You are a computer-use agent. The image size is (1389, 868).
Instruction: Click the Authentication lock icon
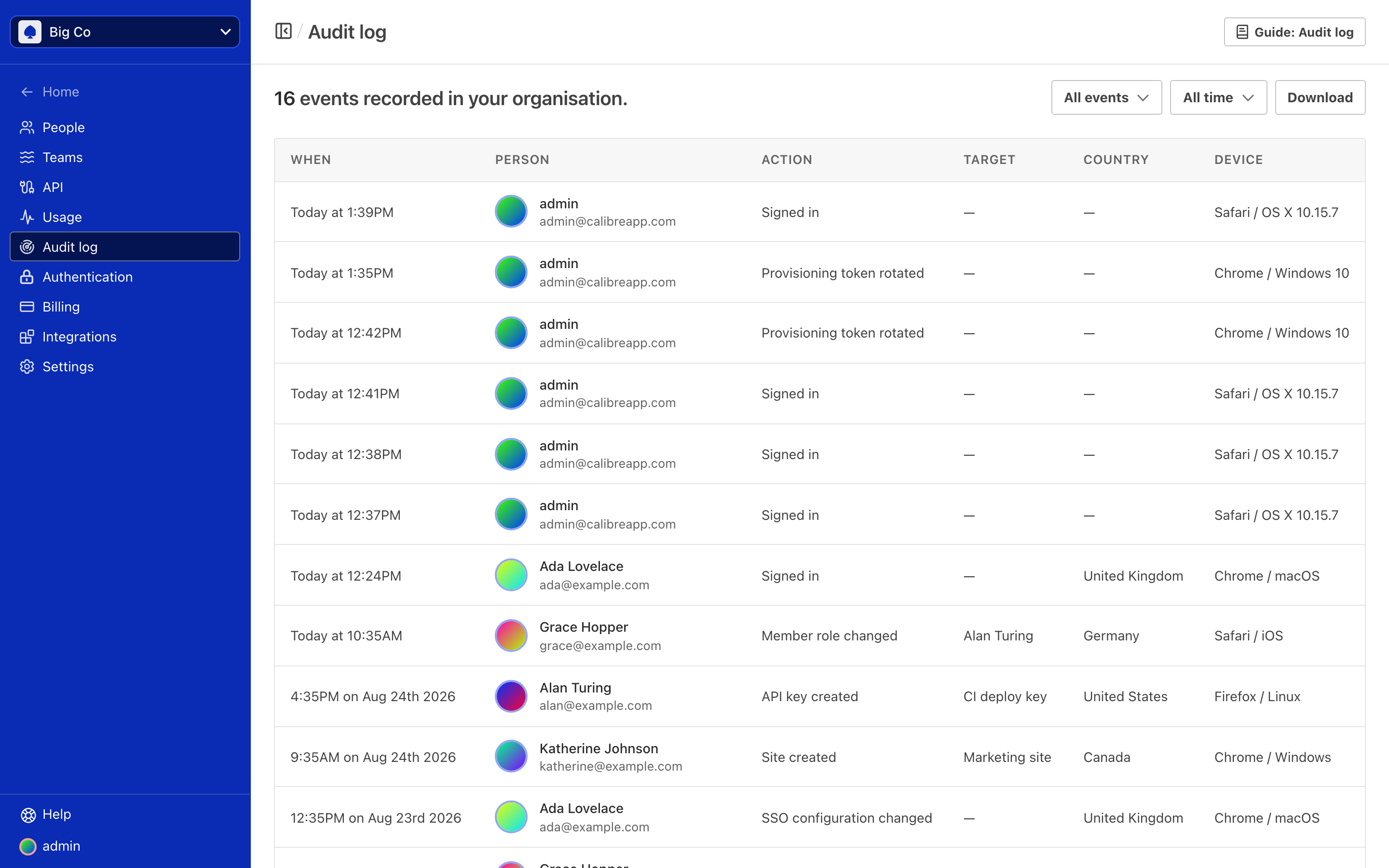point(27,277)
